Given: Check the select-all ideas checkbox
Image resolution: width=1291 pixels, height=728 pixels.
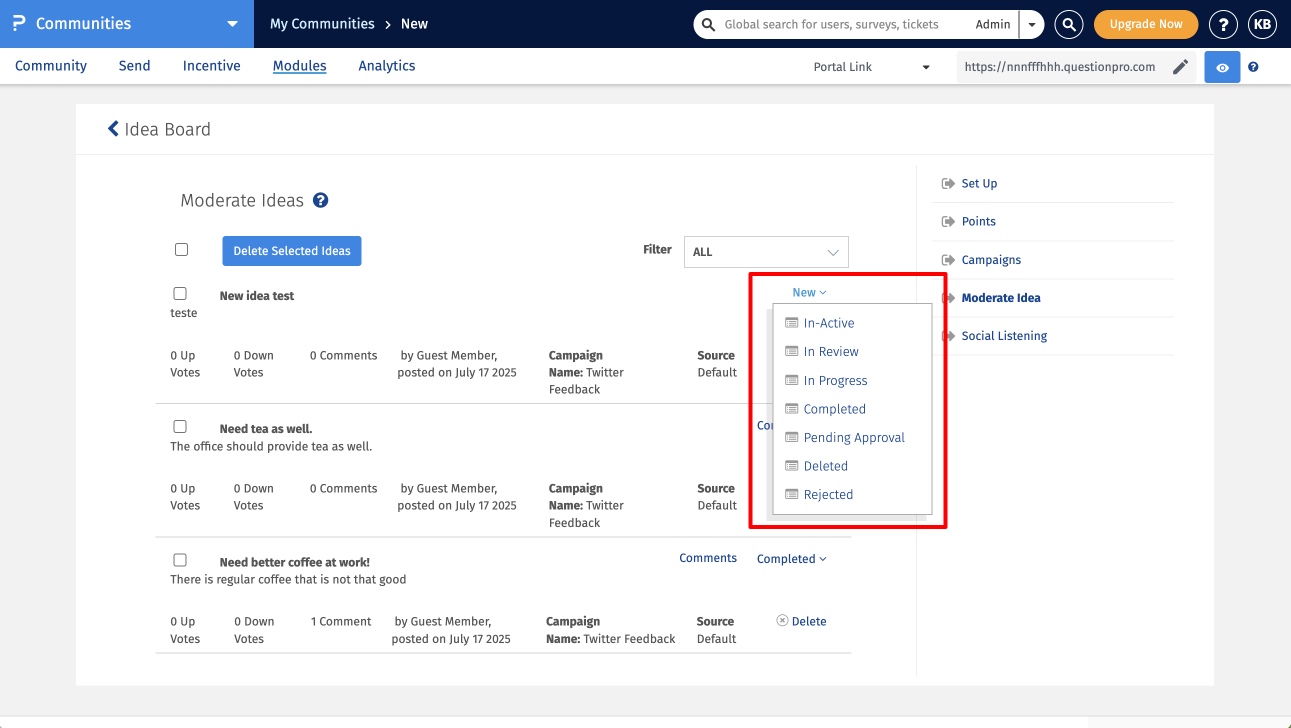Looking at the screenshot, I should [x=181, y=250].
